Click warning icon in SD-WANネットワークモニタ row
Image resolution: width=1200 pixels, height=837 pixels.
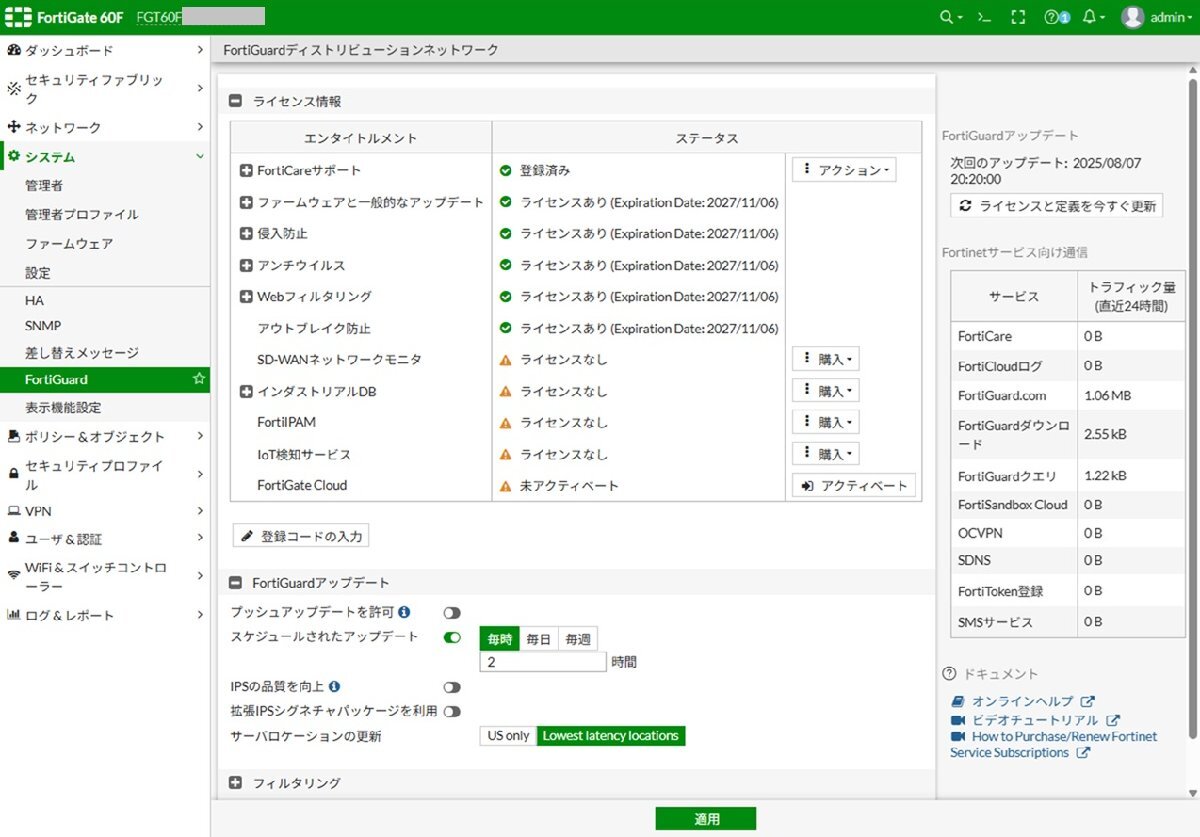506,360
